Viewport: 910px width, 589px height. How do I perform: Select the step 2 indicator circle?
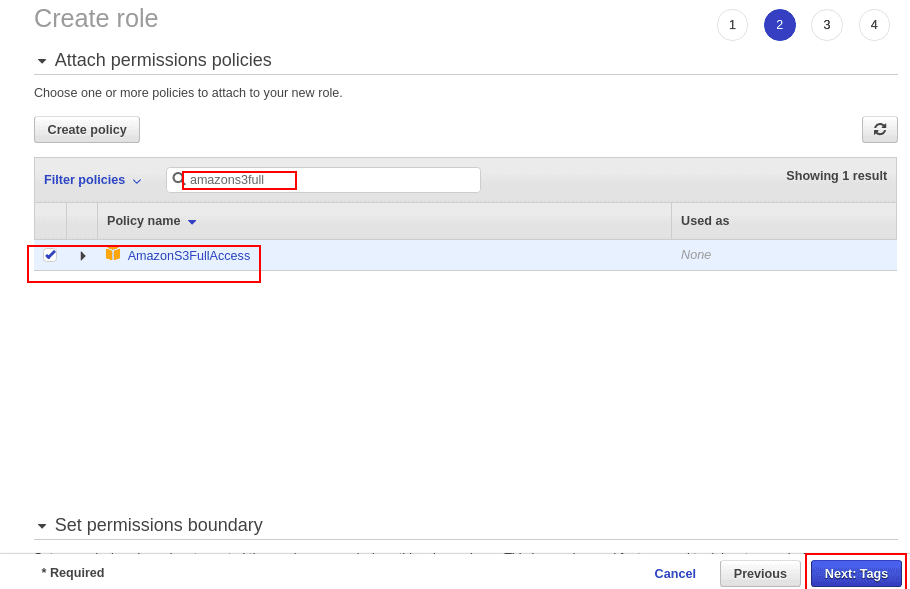click(779, 25)
